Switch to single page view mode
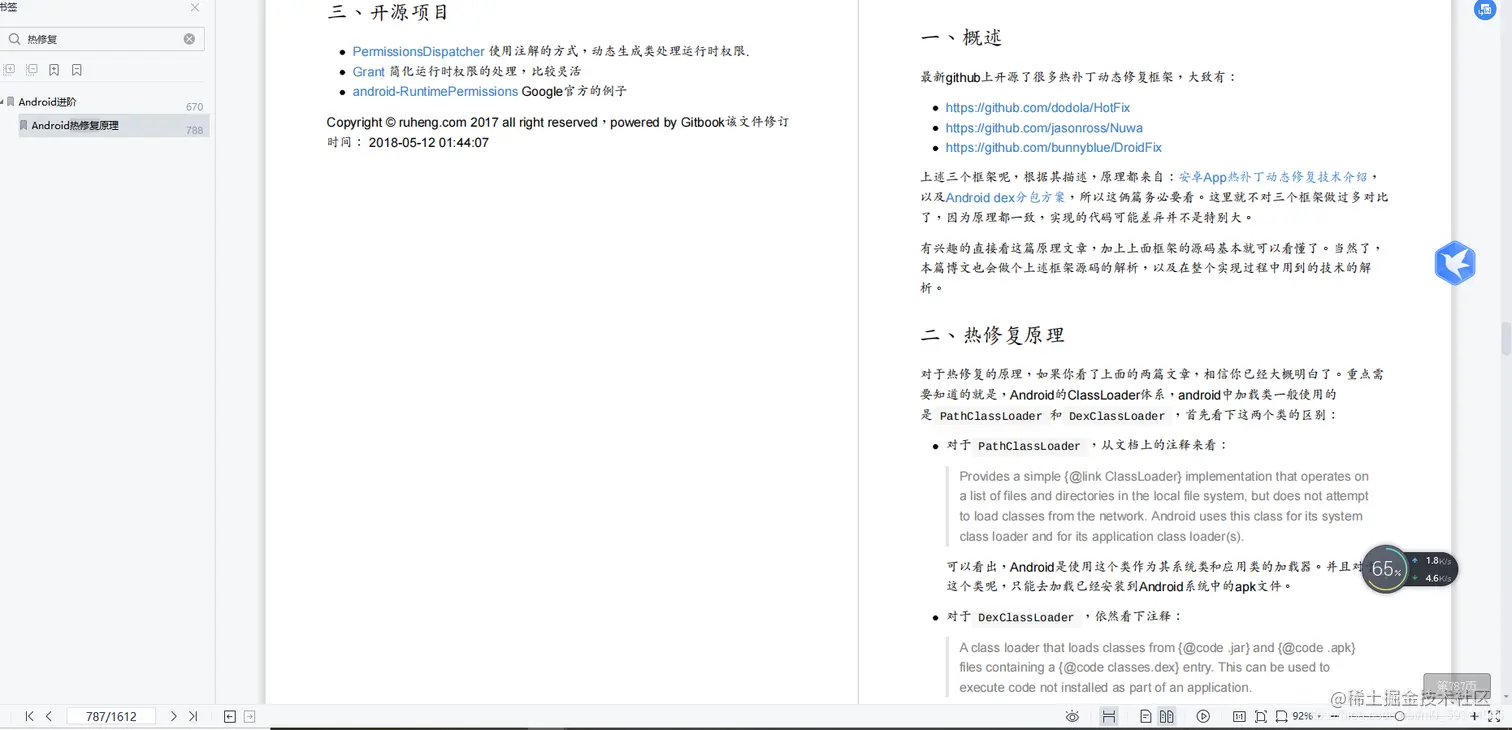Image resolution: width=1512 pixels, height=730 pixels. point(1145,716)
